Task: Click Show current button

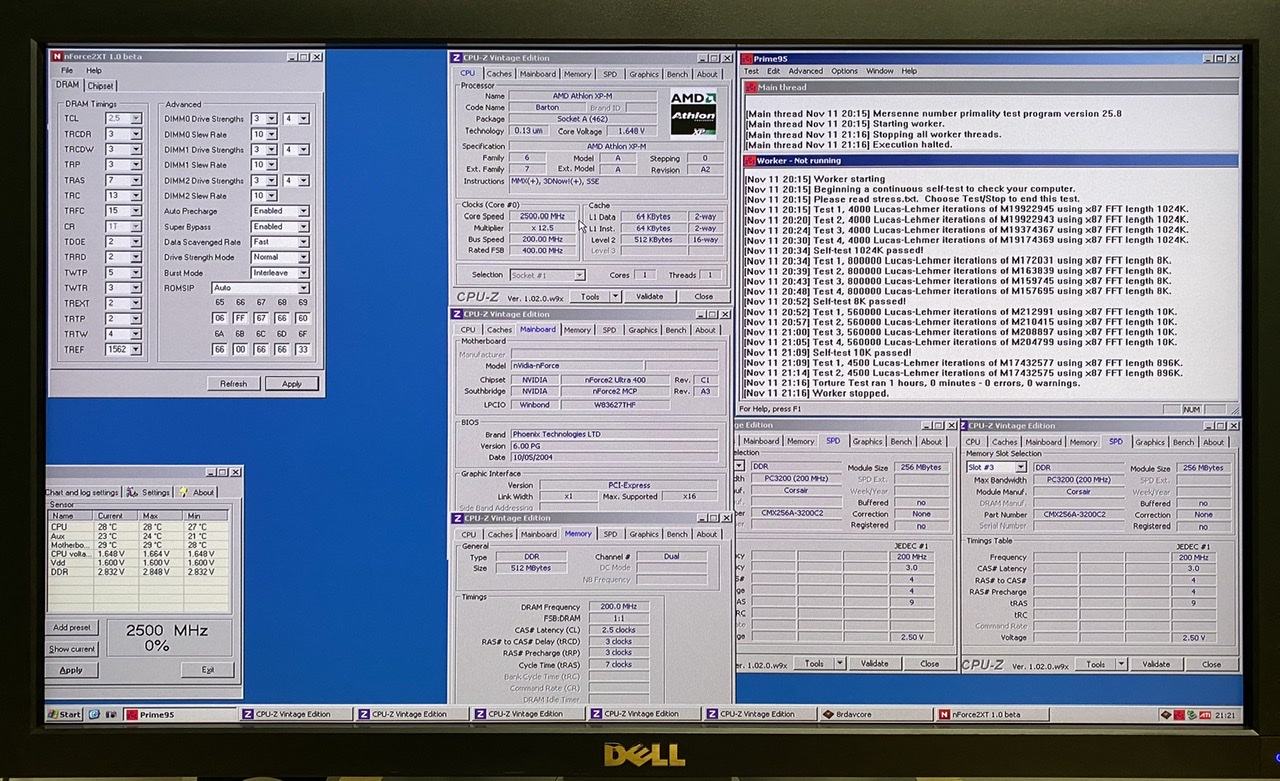Action: click(x=72, y=649)
